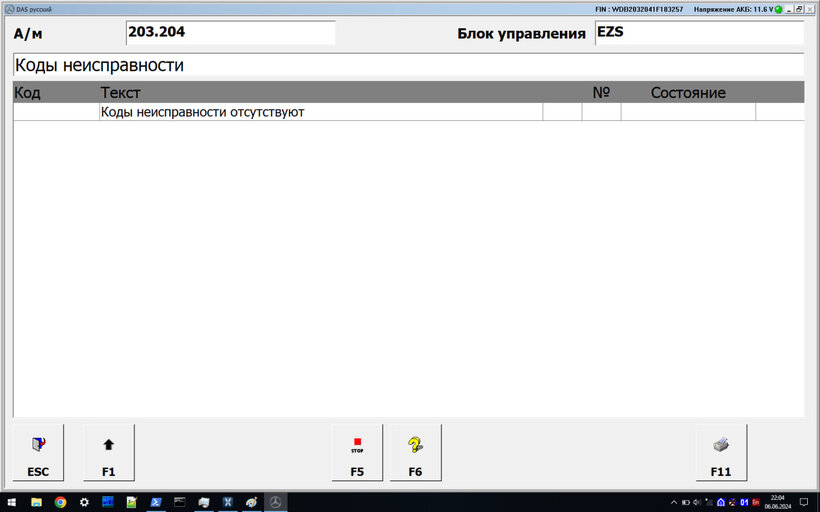Click the 'А/м' label
Screen dimensions: 820x512
point(28,33)
